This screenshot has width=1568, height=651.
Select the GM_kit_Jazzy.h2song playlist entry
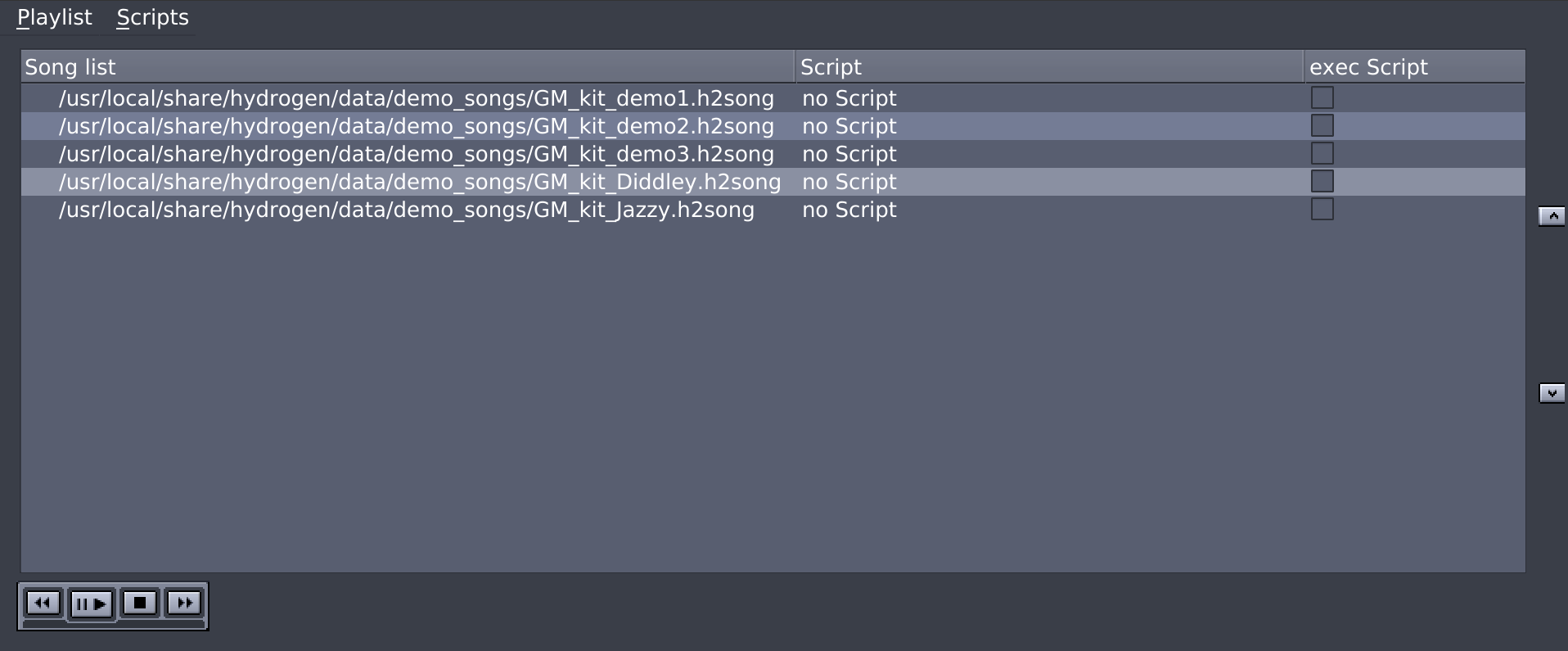coord(409,210)
